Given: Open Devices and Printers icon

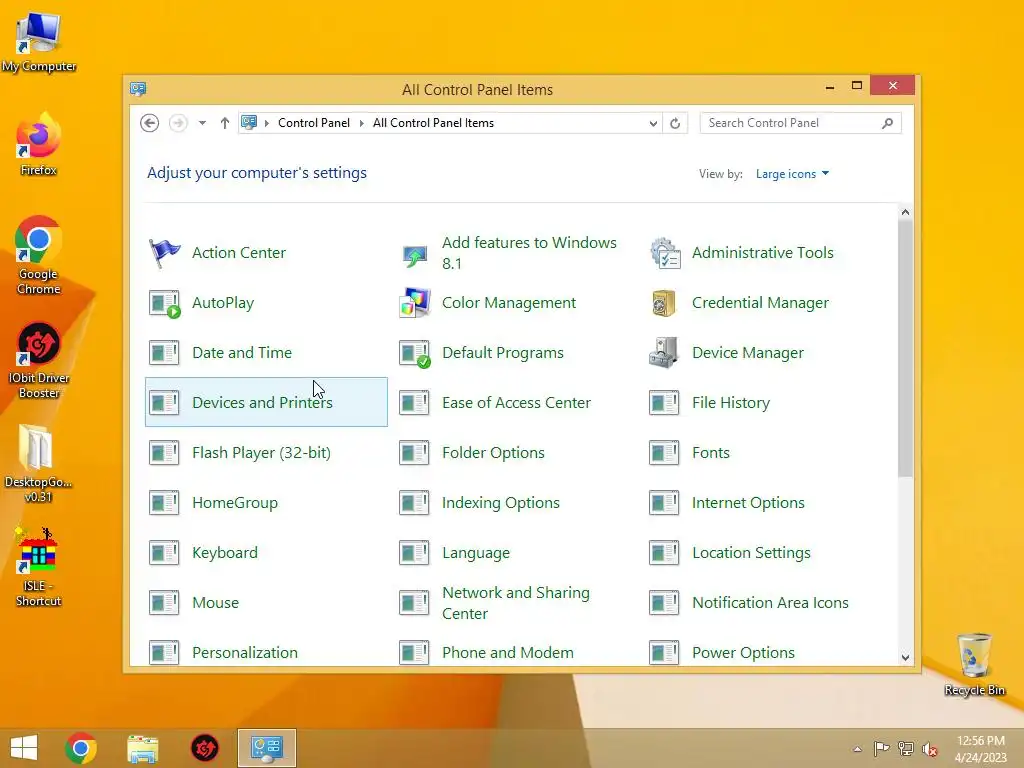Looking at the screenshot, I should pos(165,403).
